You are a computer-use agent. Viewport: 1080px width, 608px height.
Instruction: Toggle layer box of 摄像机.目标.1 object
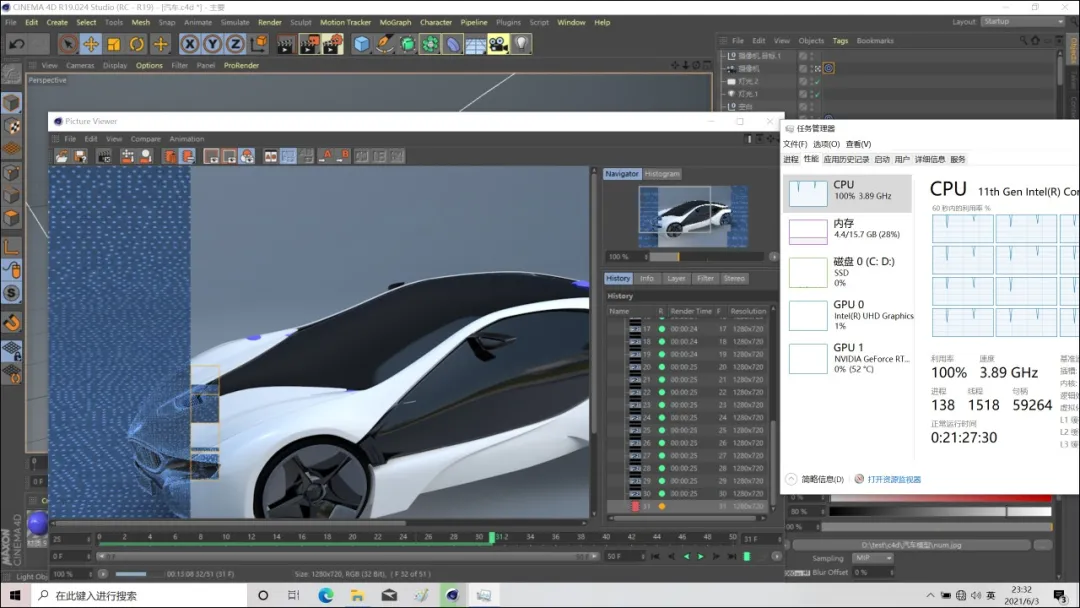(x=803, y=56)
